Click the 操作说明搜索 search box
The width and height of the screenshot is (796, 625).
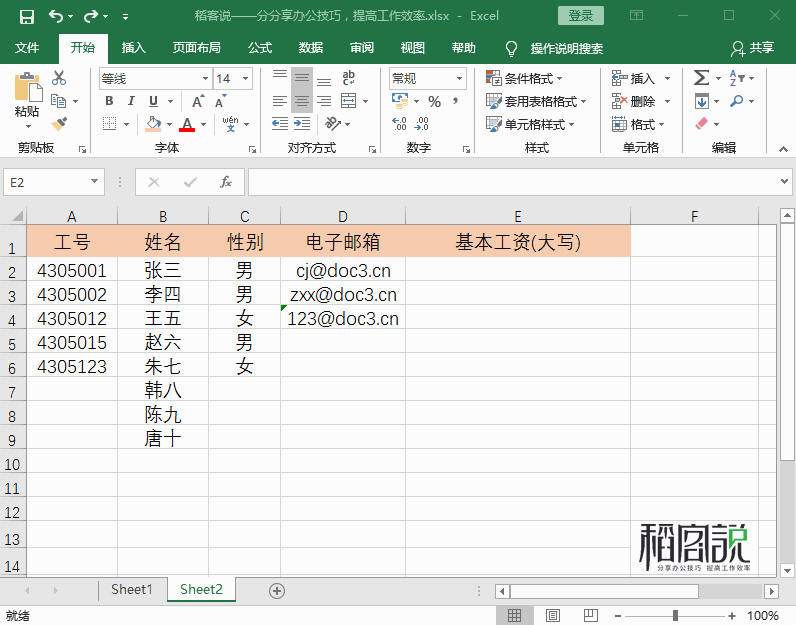(567, 49)
